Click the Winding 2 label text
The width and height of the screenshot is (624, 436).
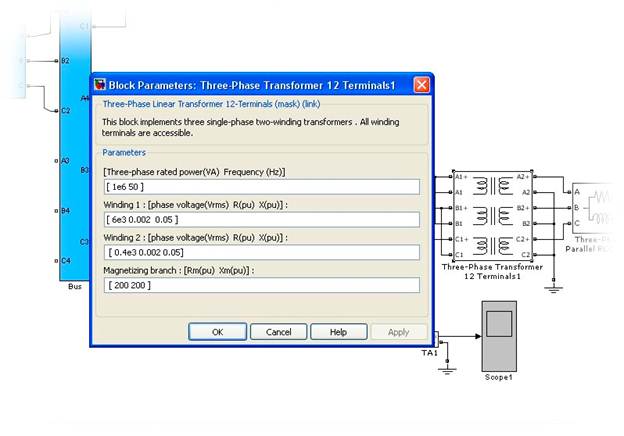tap(195, 237)
